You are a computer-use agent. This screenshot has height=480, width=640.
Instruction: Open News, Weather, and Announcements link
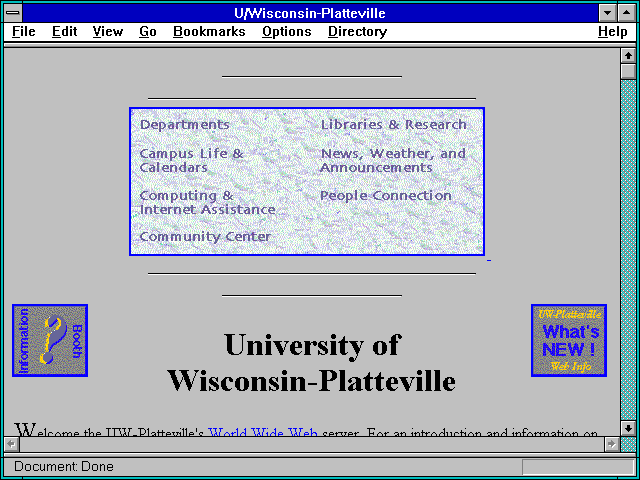click(x=393, y=160)
